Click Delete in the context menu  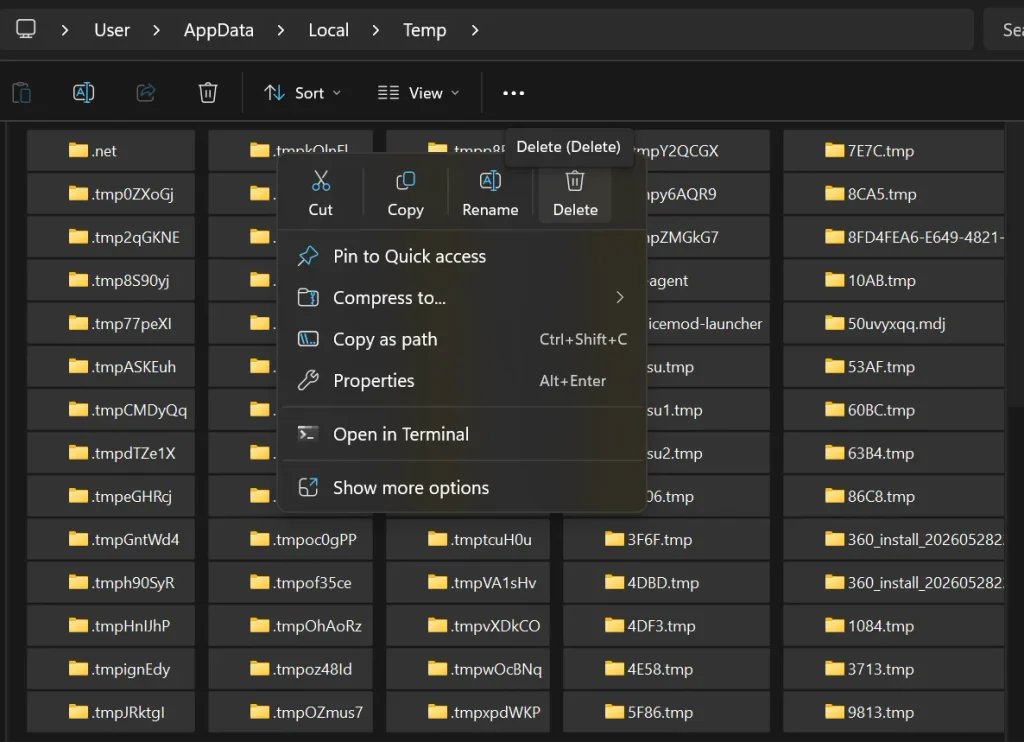coord(575,194)
